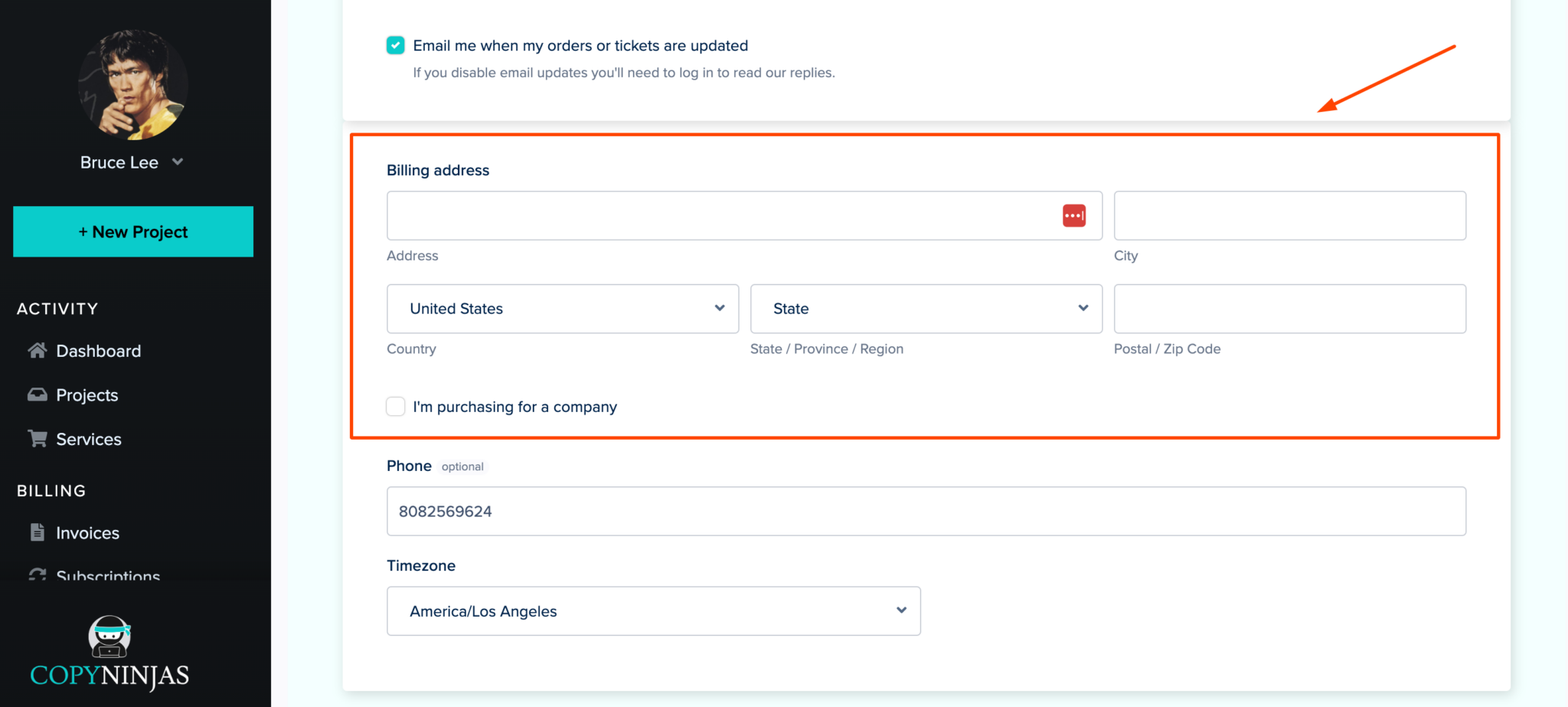
Task: Click the Projects inbox icon
Action: pyautogui.click(x=38, y=394)
